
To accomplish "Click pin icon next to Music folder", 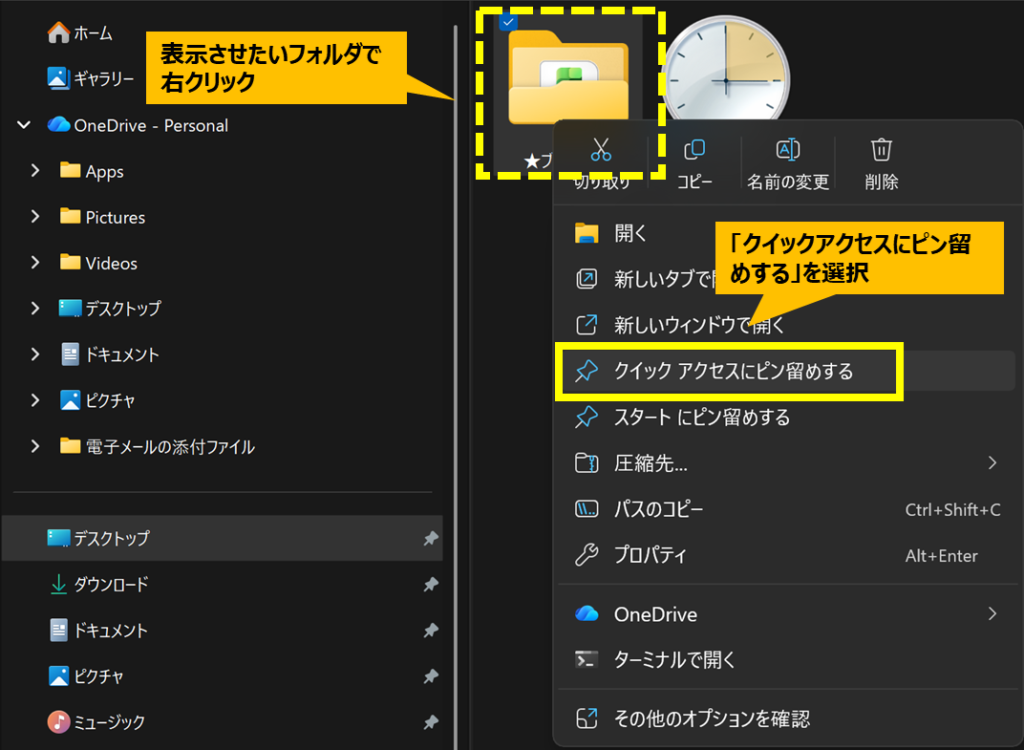I will coord(430,722).
